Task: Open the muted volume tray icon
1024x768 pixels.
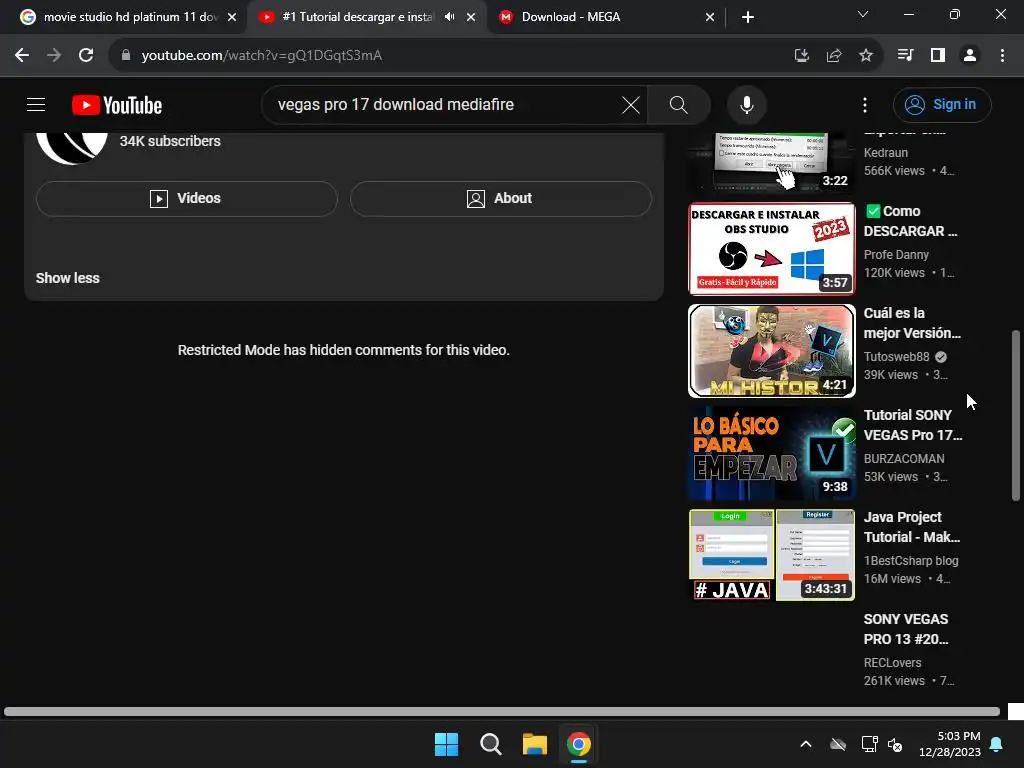Action: 895,744
